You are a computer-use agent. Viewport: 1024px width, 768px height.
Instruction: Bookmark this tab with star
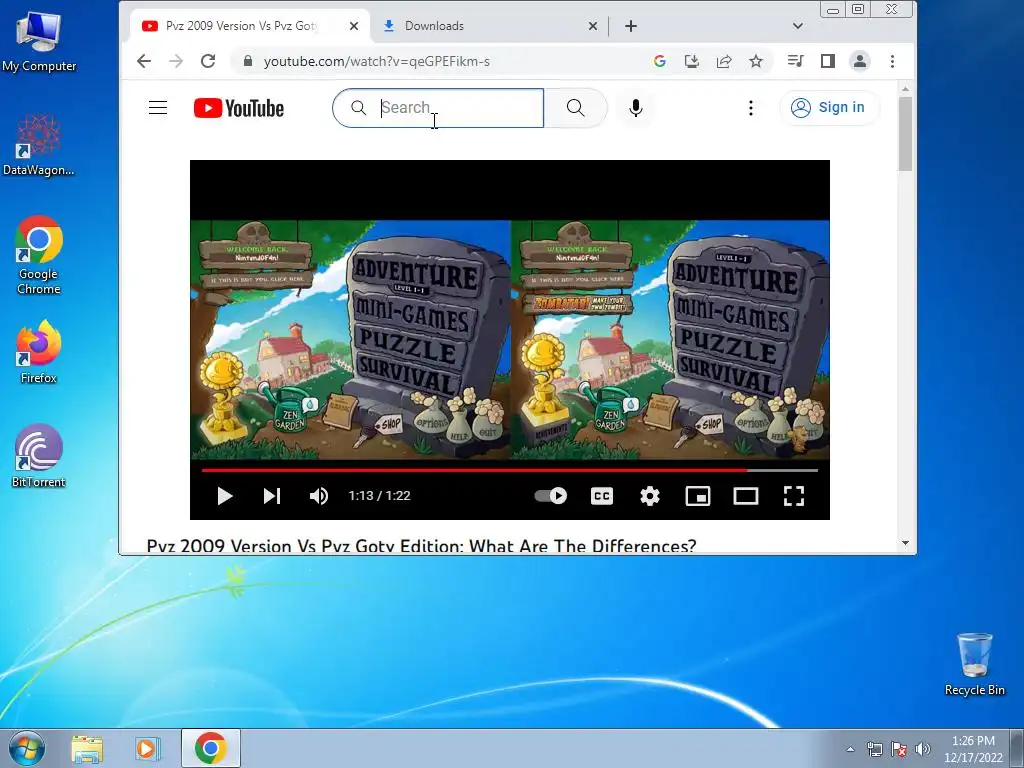[x=756, y=61]
